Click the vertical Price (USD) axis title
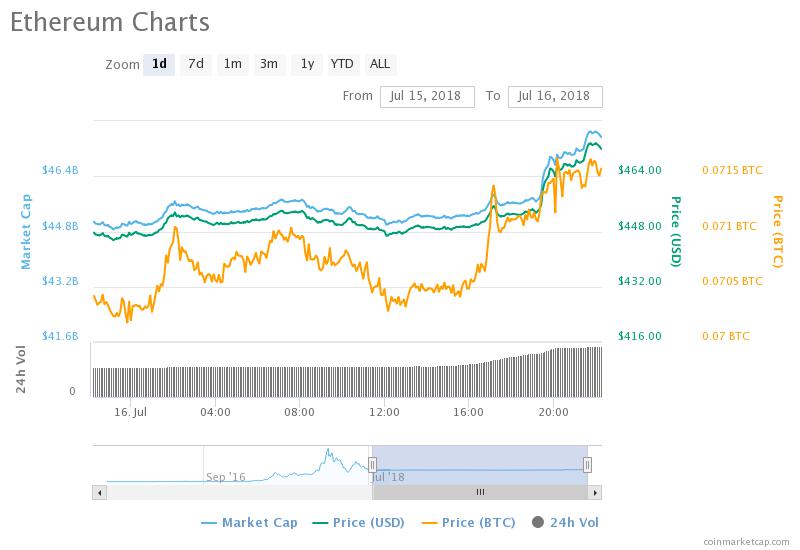Screen dimensions: 800x550 676,231
